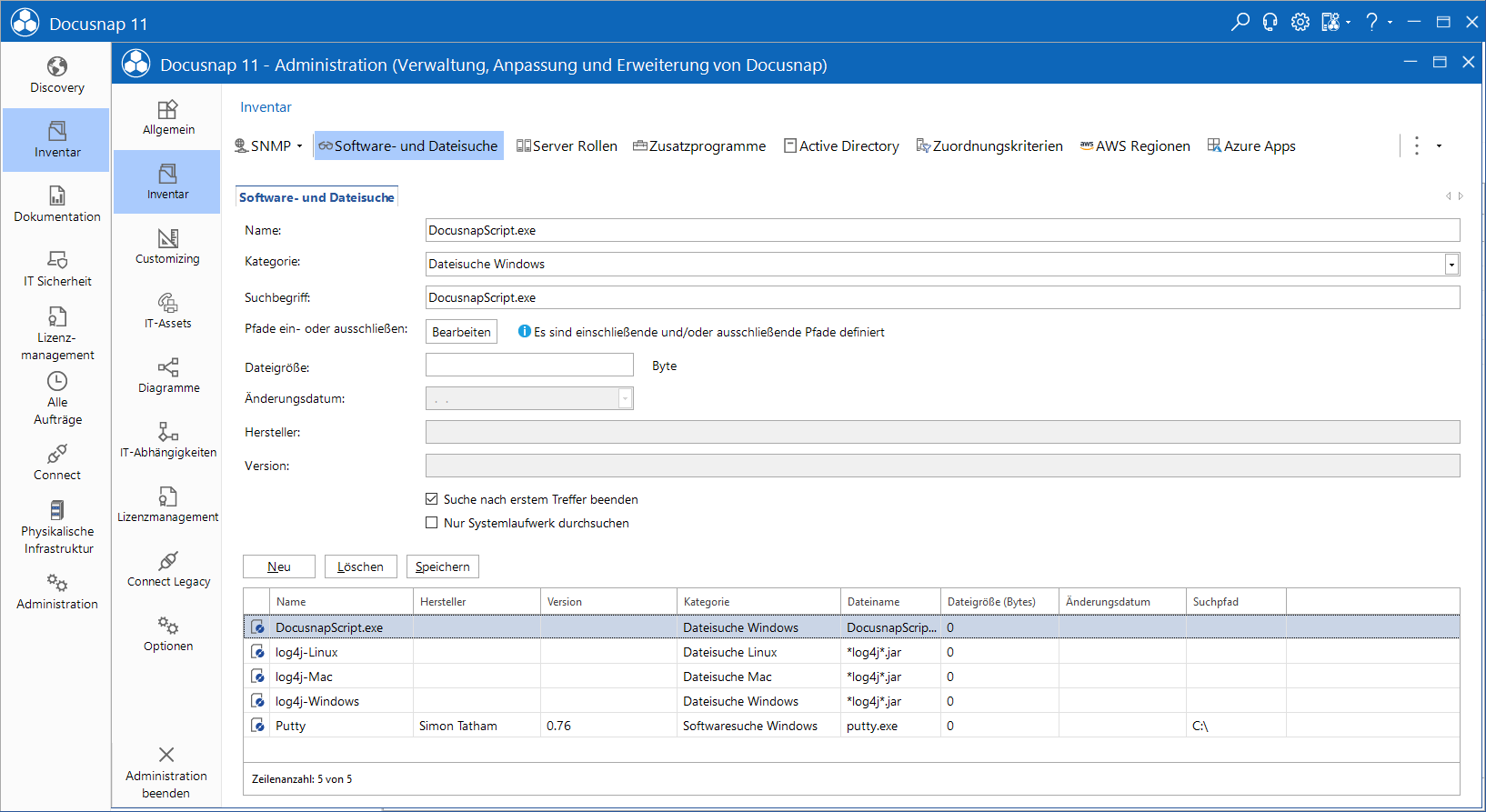Select the Software- und Dateisuche toolbar tab
This screenshot has height=812, width=1486.
[x=408, y=146]
